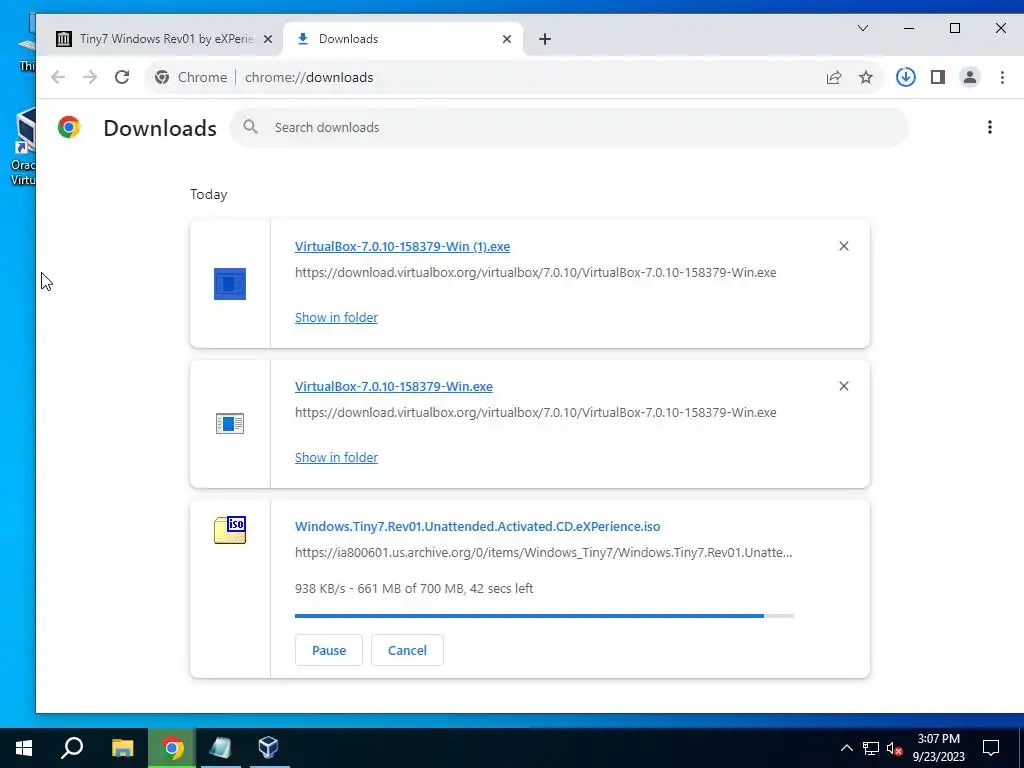Image resolution: width=1024 pixels, height=768 pixels.
Task: Click the Search downloads field
Action: pos(569,127)
